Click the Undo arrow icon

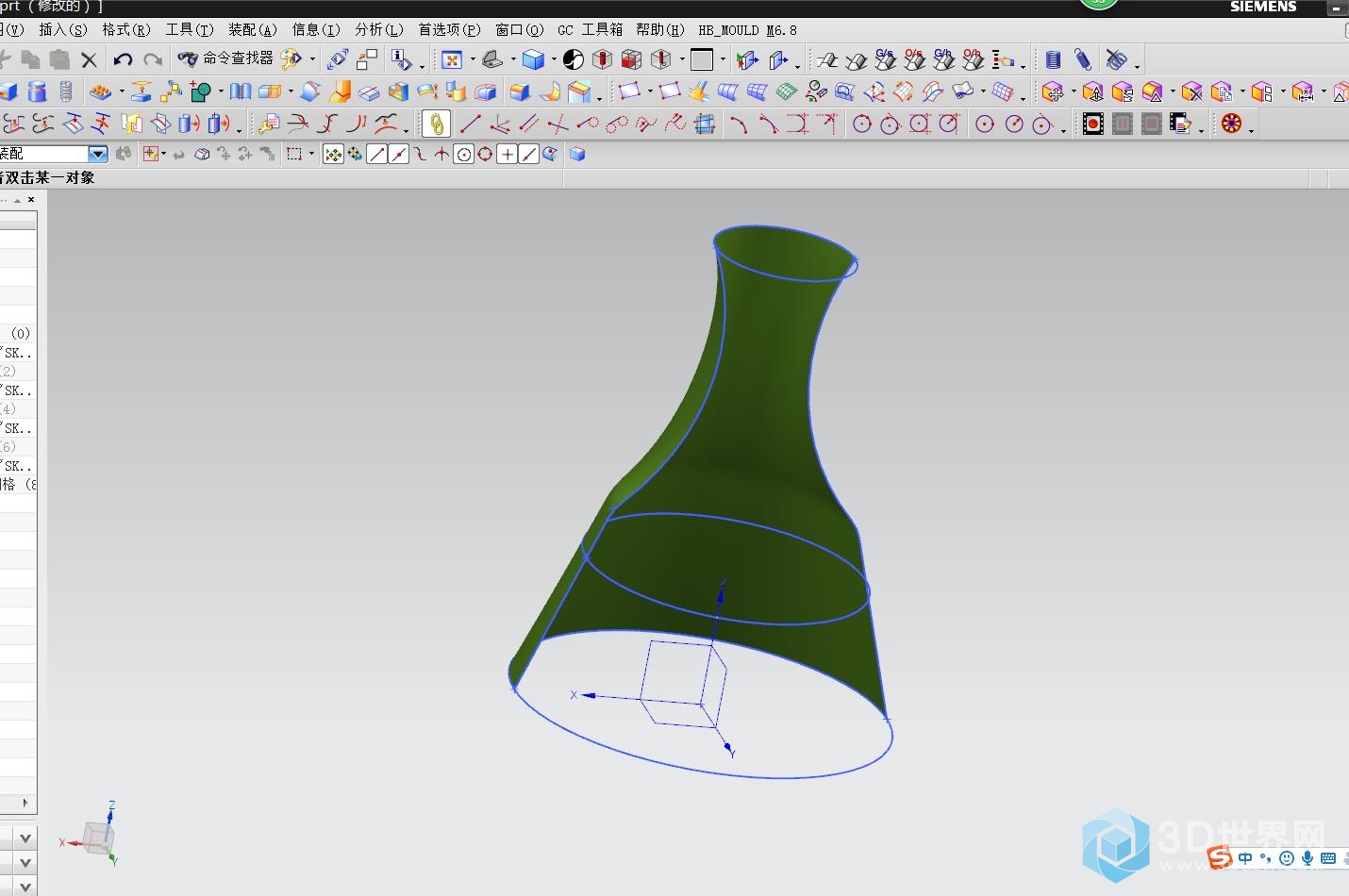pyautogui.click(x=123, y=60)
